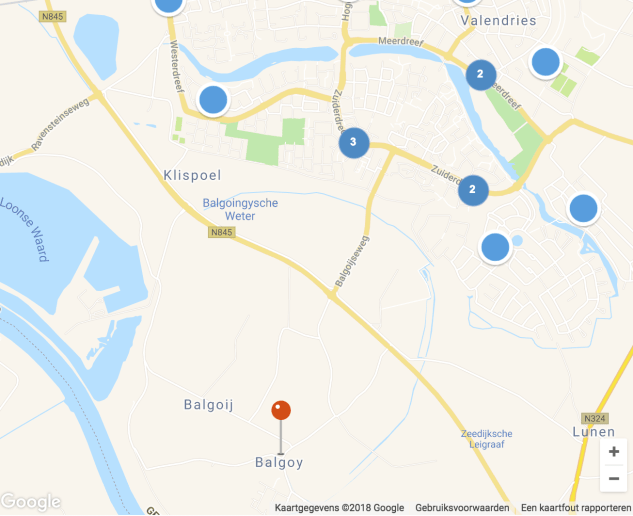Select the partially visible marker at top of Westerdreef
633x516 pixels.
tap(169, 6)
